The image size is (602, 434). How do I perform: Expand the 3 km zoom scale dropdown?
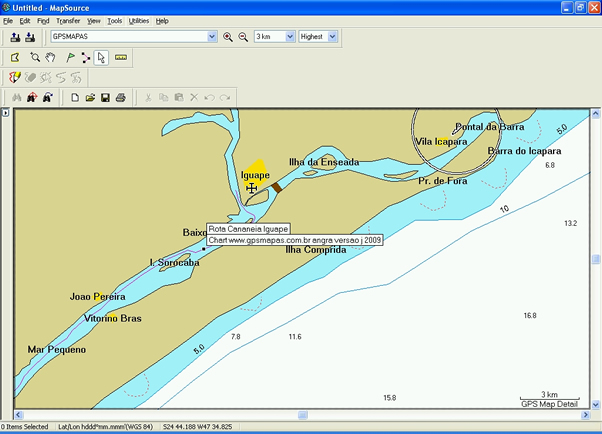tap(290, 37)
